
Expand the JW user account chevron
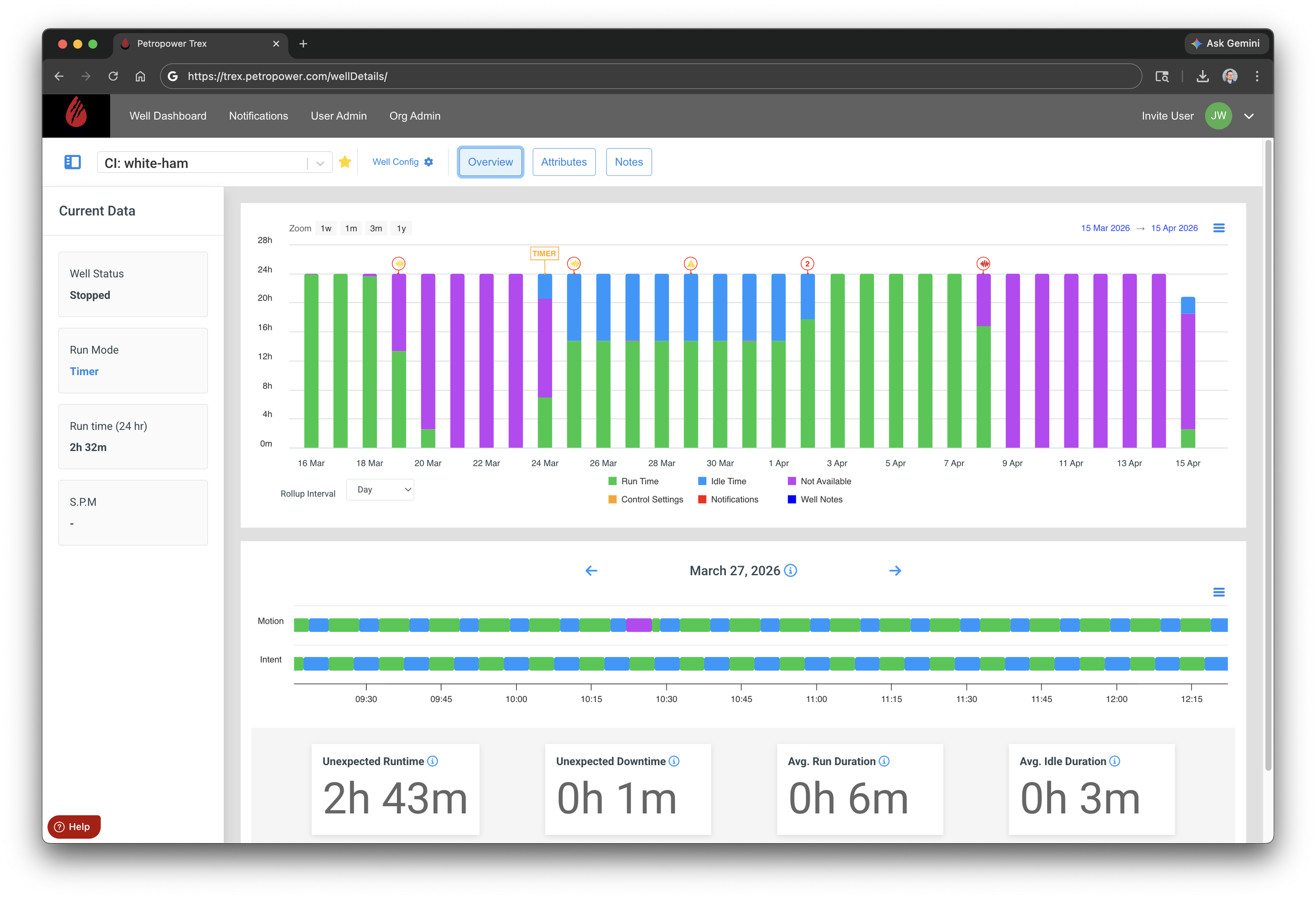(x=1249, y=116)
